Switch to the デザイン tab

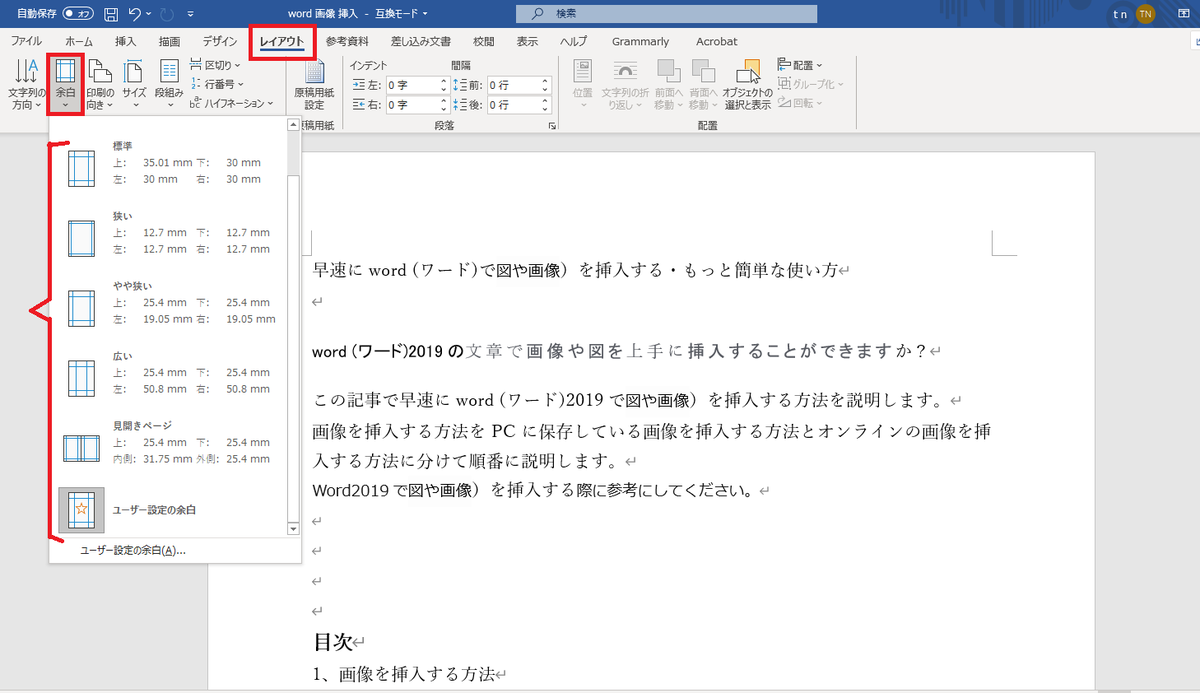219,42
